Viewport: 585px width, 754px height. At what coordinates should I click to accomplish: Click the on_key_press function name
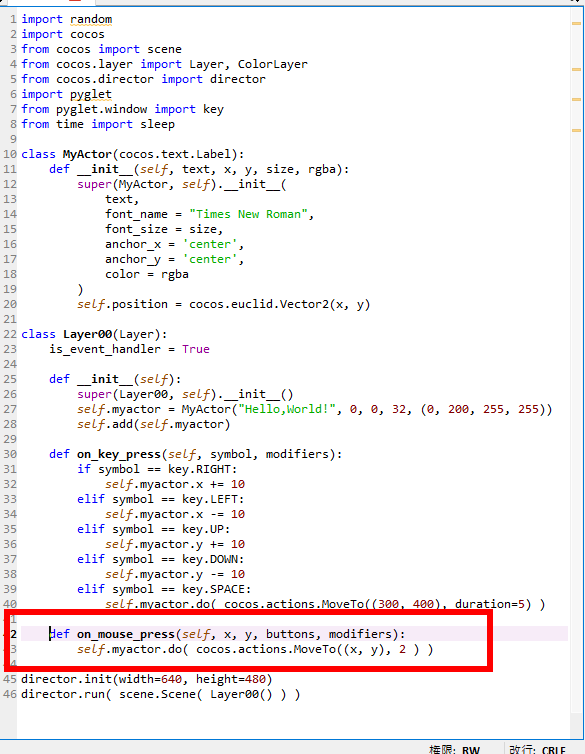(x=119, y=454)
